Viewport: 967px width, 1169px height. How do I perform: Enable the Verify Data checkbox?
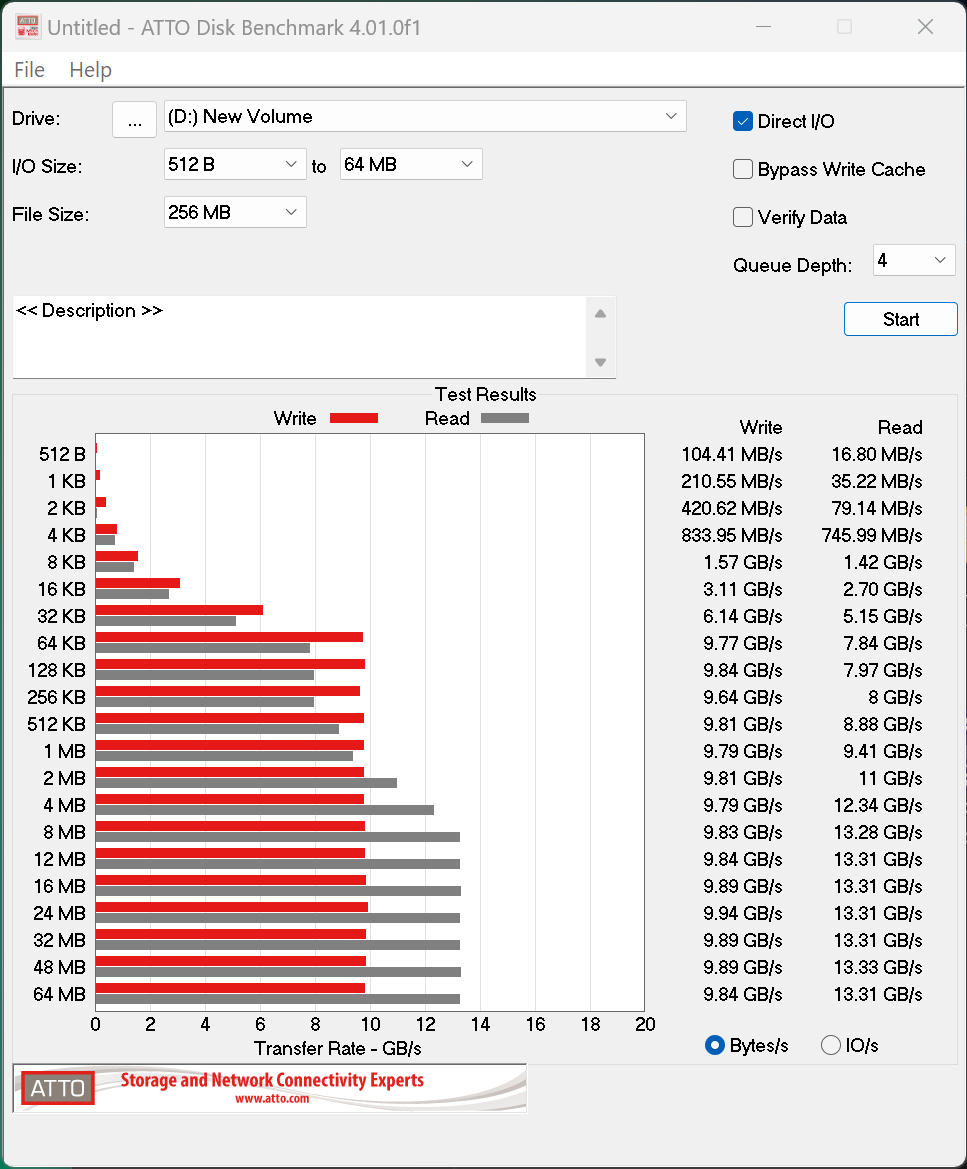(743, 217)
